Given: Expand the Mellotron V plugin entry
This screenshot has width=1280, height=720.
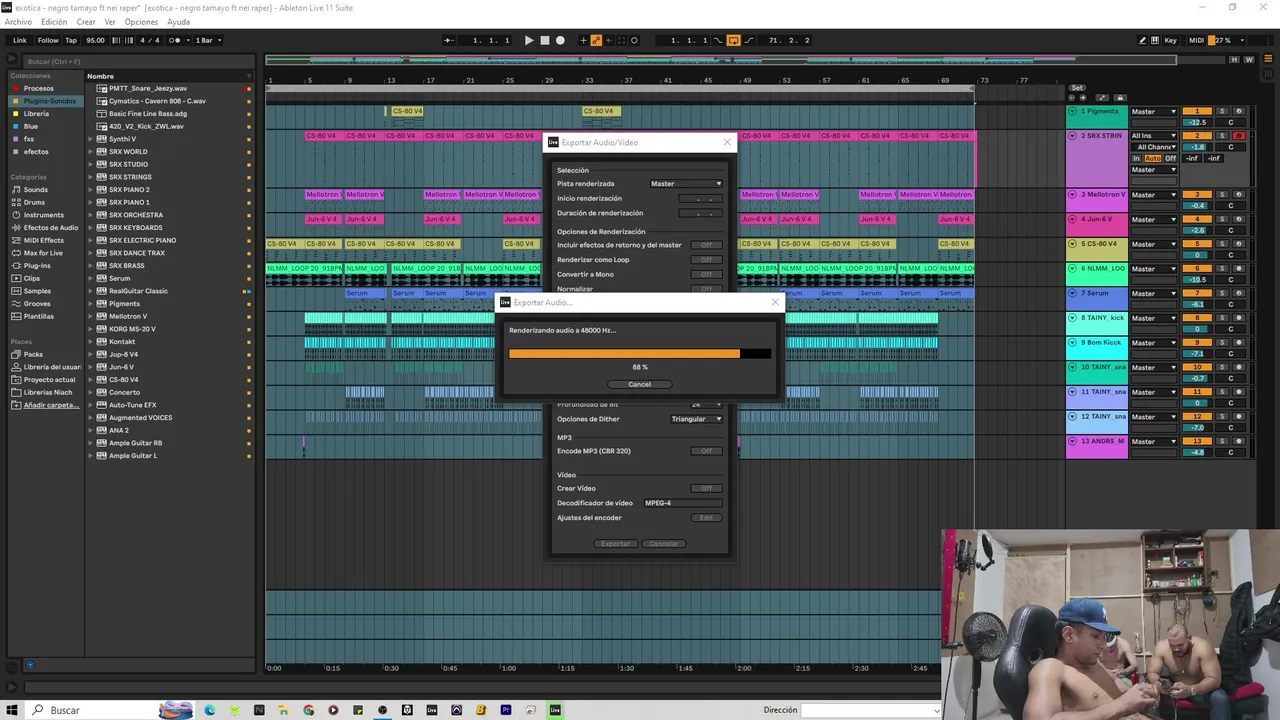Looking at the screenshot, I should (x=91, y=316).
